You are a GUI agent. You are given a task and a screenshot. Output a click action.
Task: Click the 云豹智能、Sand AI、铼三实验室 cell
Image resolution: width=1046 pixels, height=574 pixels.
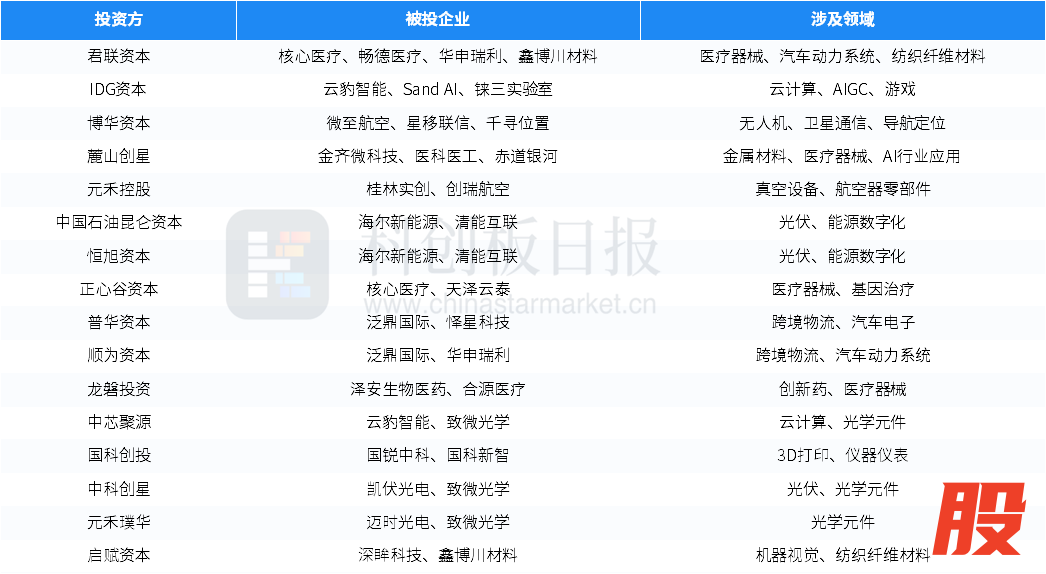[x=438, y=89]
